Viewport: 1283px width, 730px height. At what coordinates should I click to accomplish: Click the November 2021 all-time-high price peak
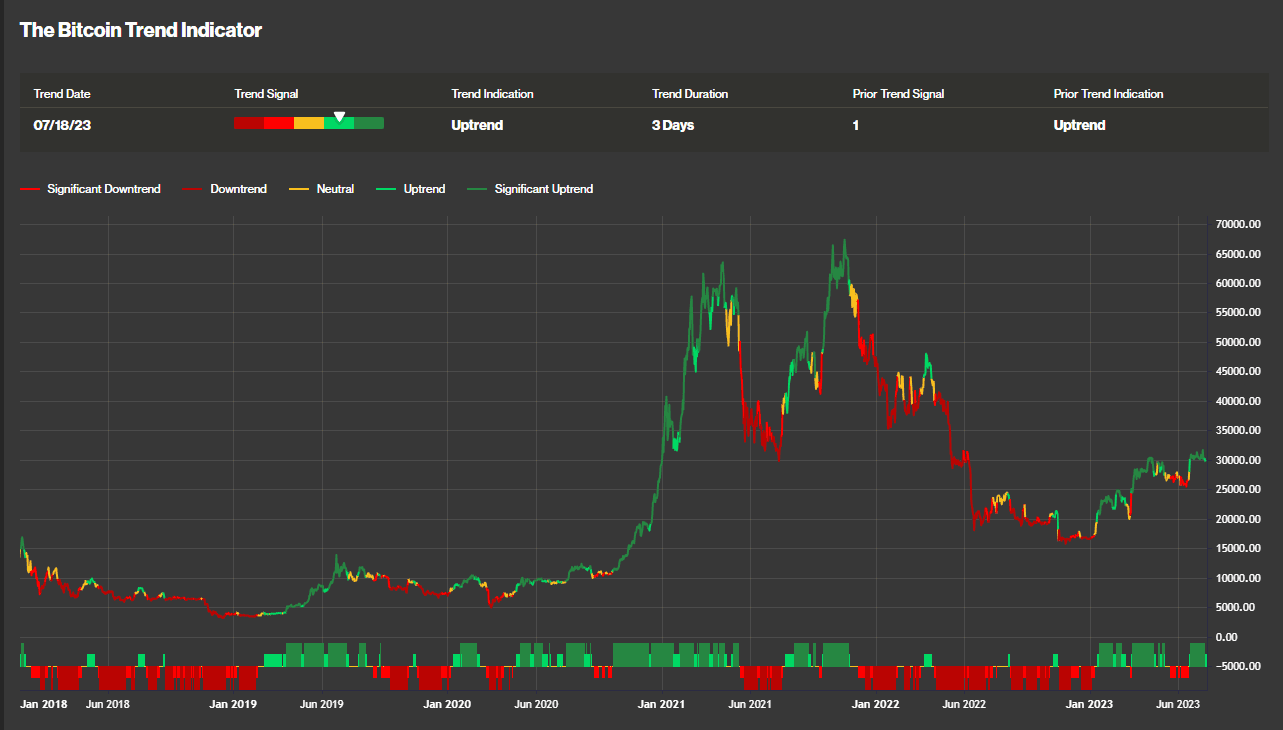coord(844,241)
